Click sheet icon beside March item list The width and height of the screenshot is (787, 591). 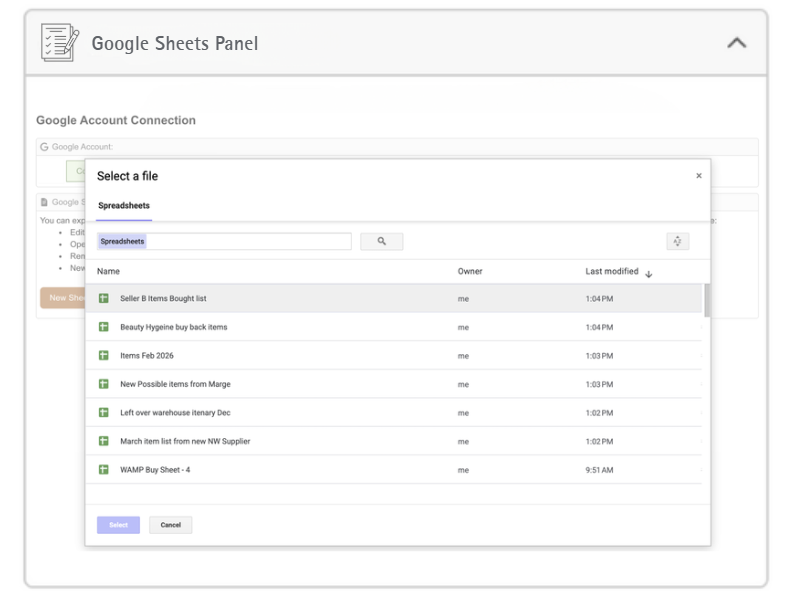click(x=103, y=441)
